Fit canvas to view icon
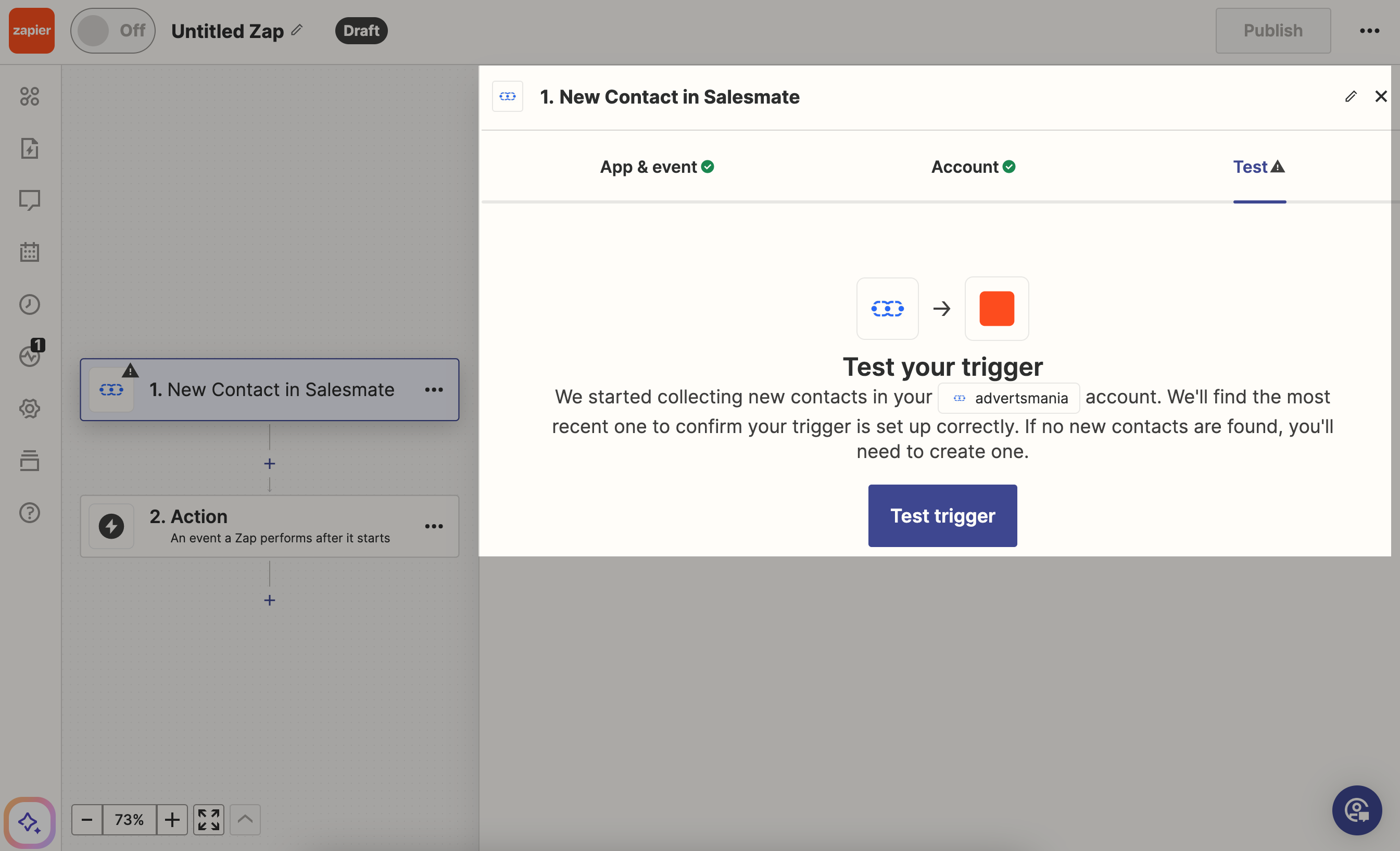Image resolution: width=1400 pixels, height=851 pixels. coord(209,820)
